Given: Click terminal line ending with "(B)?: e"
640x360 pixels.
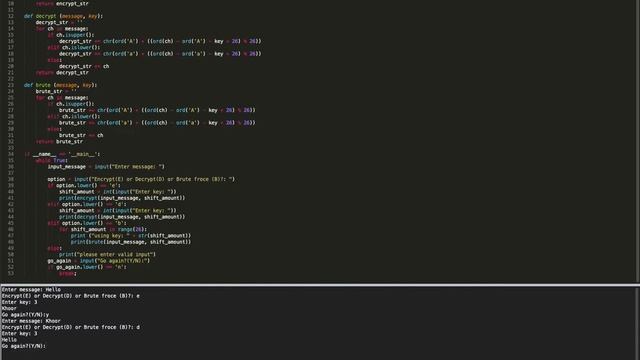Looking at the screenshot, I should pyautogui.click(x=71, y=296).
